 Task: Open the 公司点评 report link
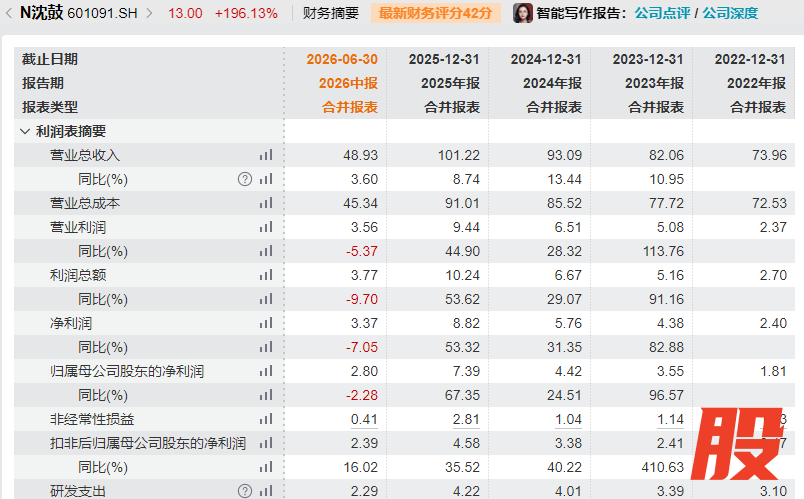click(662, 13)
